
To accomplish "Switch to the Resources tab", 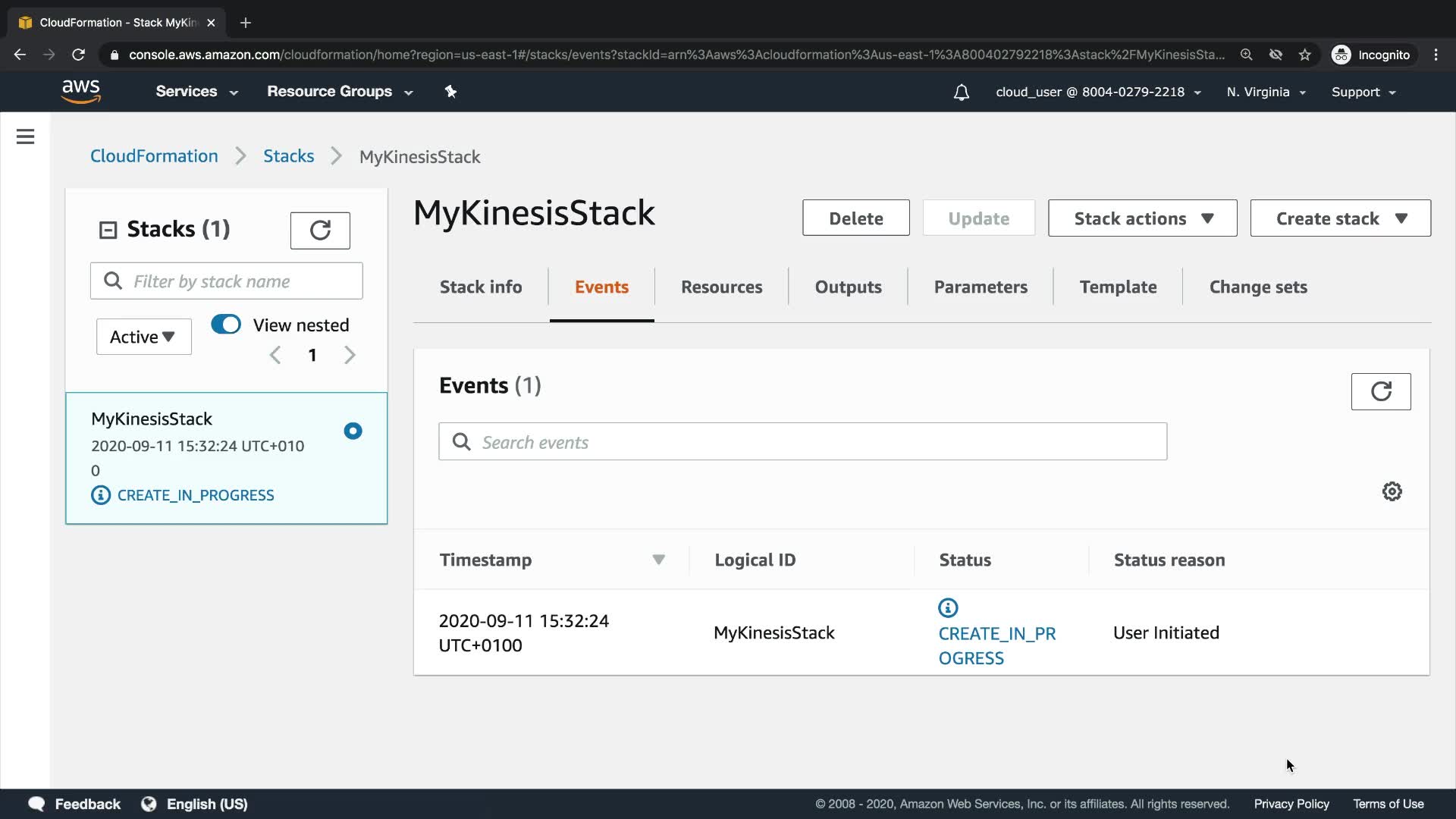I will [x=721, y=287].
